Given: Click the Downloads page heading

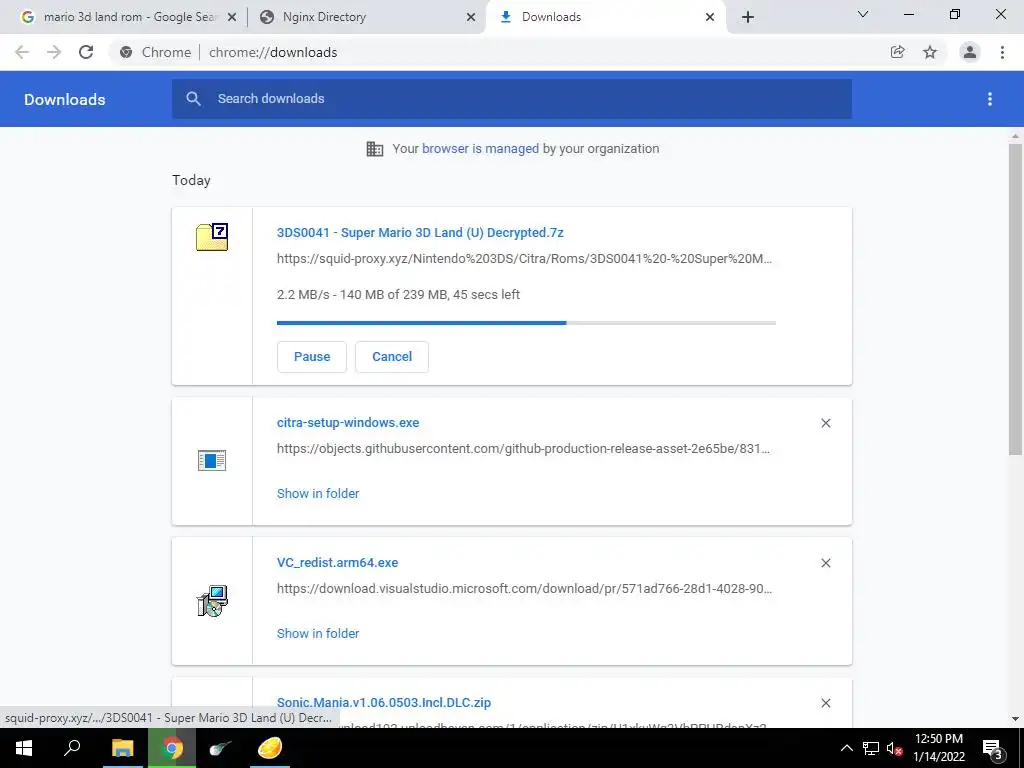Looking at the screenshot, I should pyautogui.click(x=65, y=99).
